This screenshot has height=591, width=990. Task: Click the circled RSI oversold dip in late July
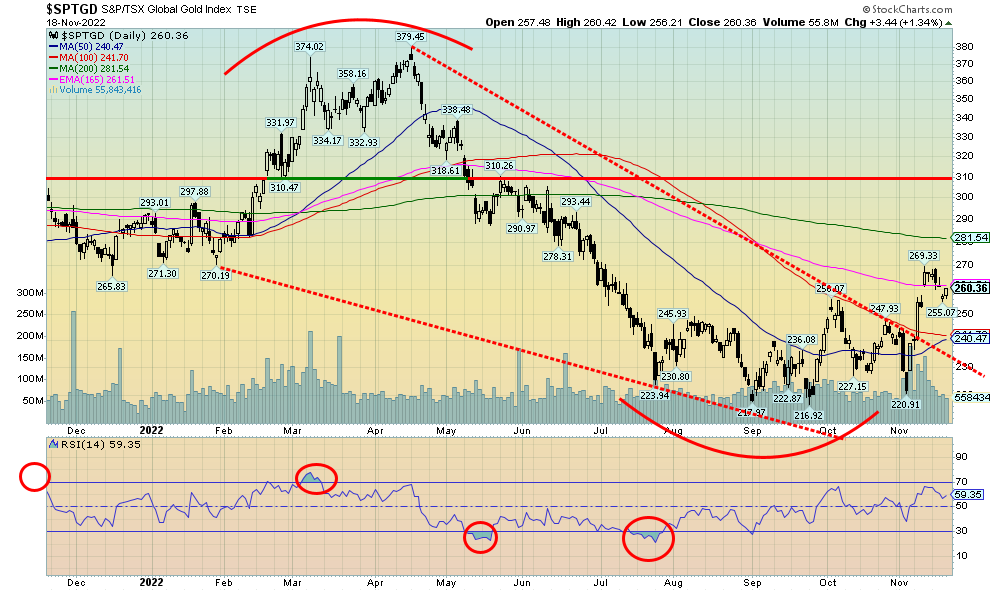(647, 538)
